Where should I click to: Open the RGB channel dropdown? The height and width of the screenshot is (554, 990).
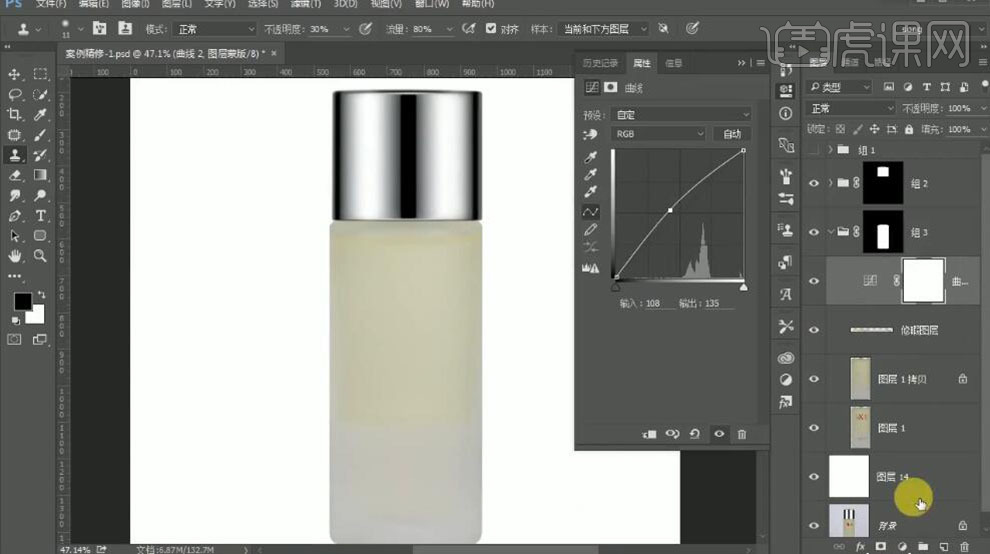[x=659, y=133]
